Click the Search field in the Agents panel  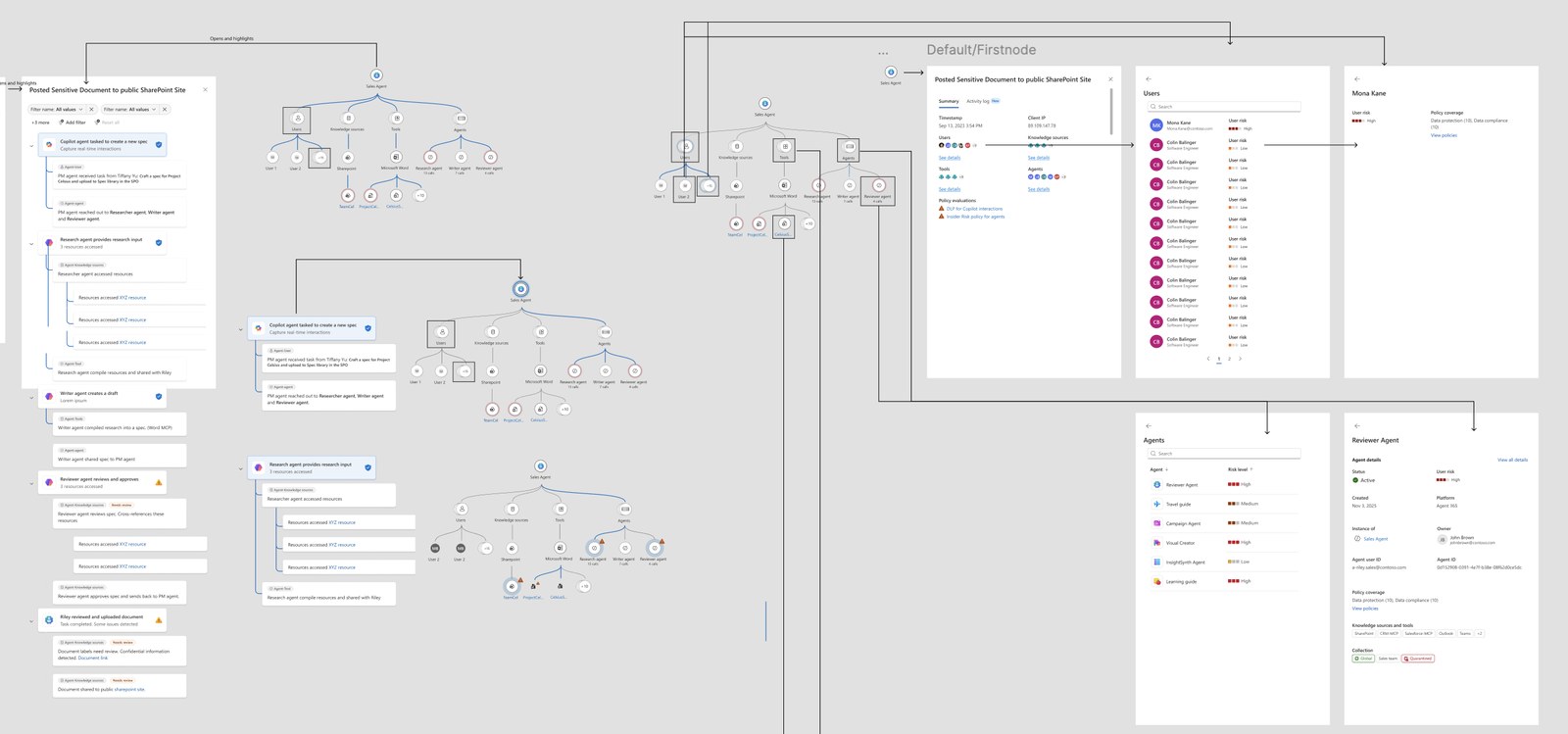1225,454
